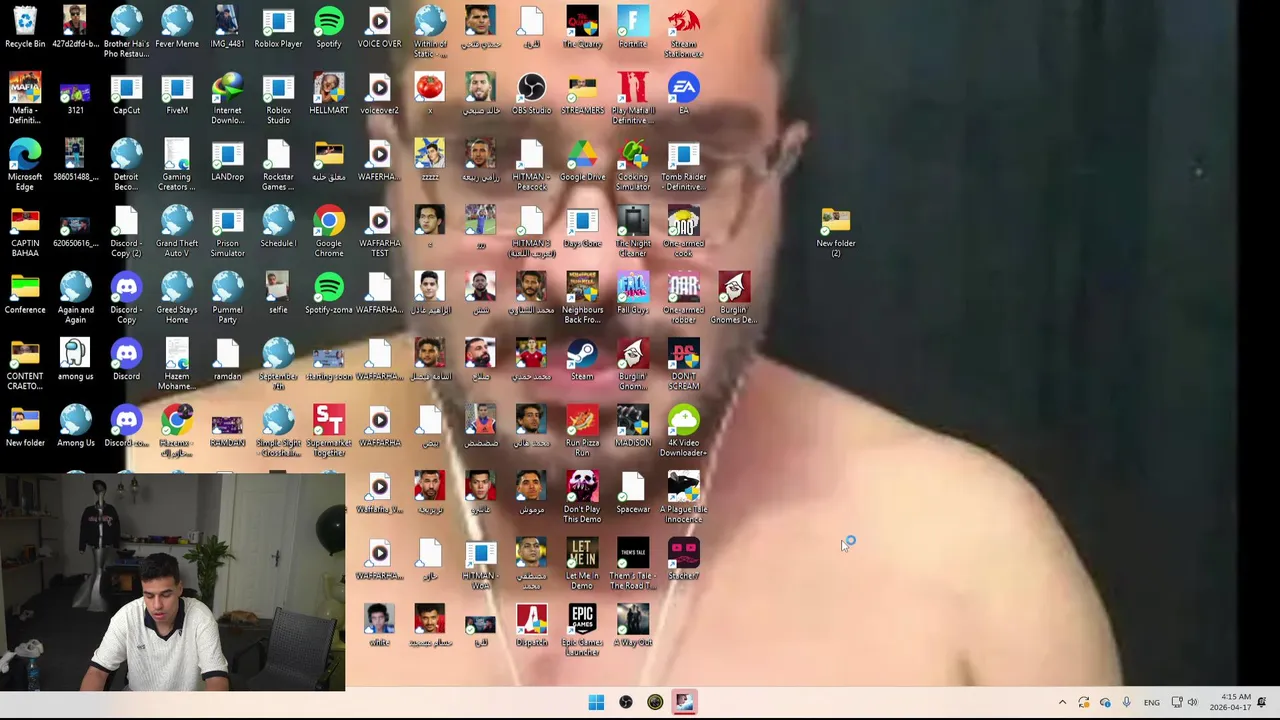Open the Recycle Bin desktop icon
Screen dimensions: 1280x720
25,28
